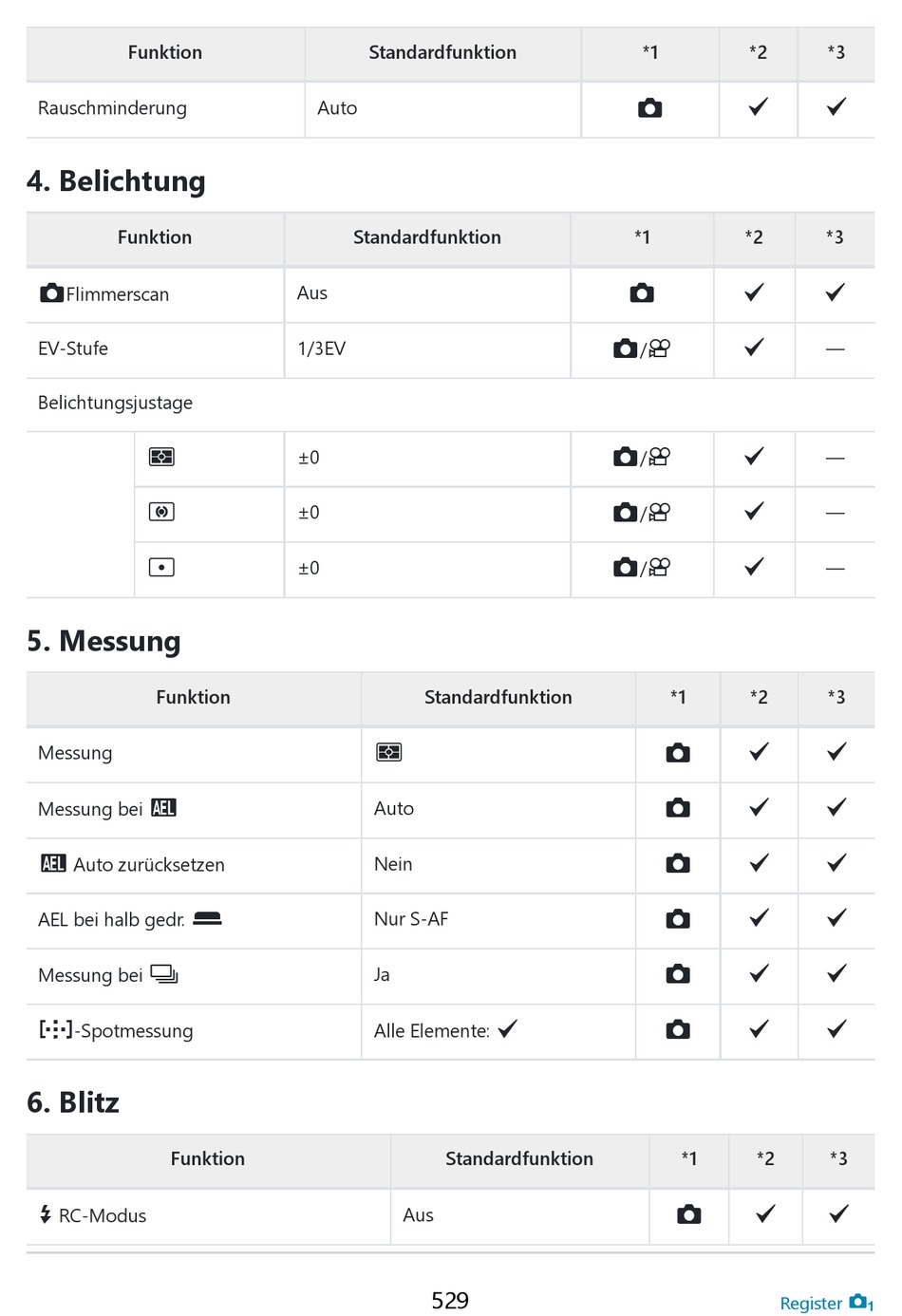Click the spot target icon before '-Spotmessung'
Screen dimensions: 902x1316
pos(55,1029)
